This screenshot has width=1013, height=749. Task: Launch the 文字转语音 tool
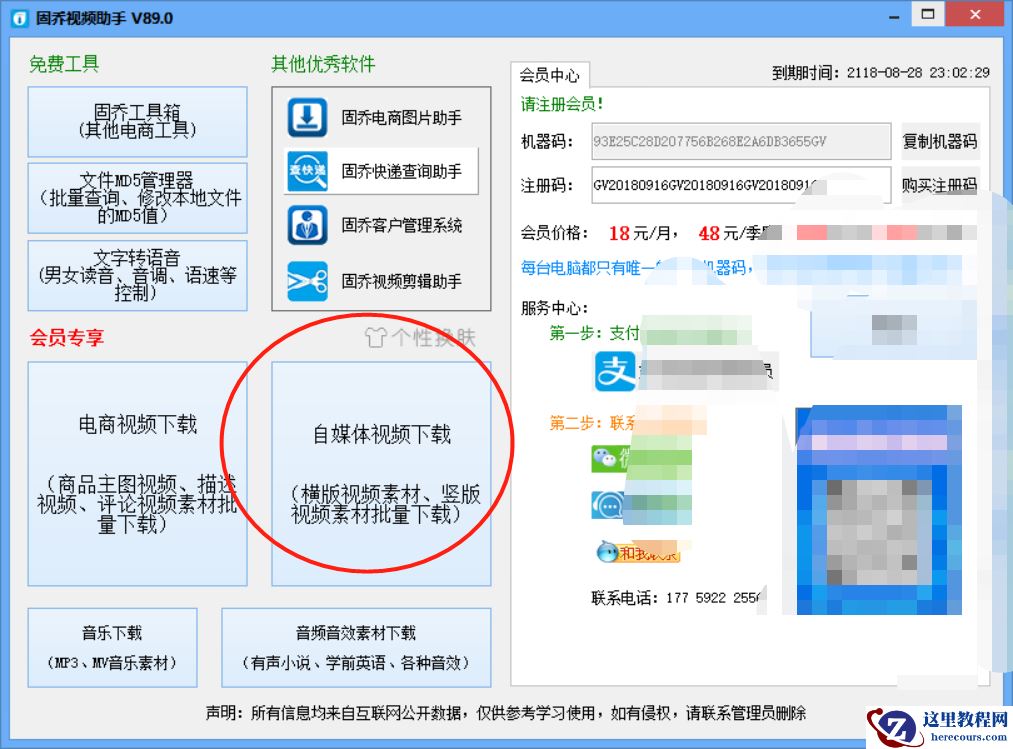137,275
